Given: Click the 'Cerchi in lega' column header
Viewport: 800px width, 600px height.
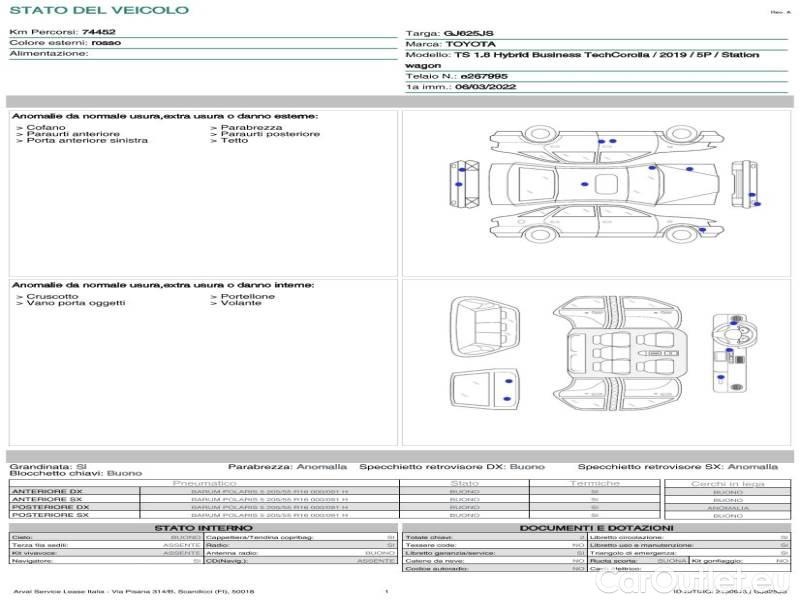Looking at the screenshot, I should tap(727, 484).
